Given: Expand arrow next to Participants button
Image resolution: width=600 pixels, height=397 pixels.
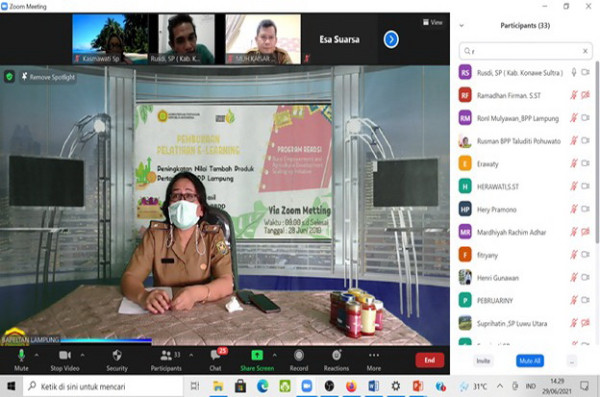Looking at the screenshot, I should 191,355.
